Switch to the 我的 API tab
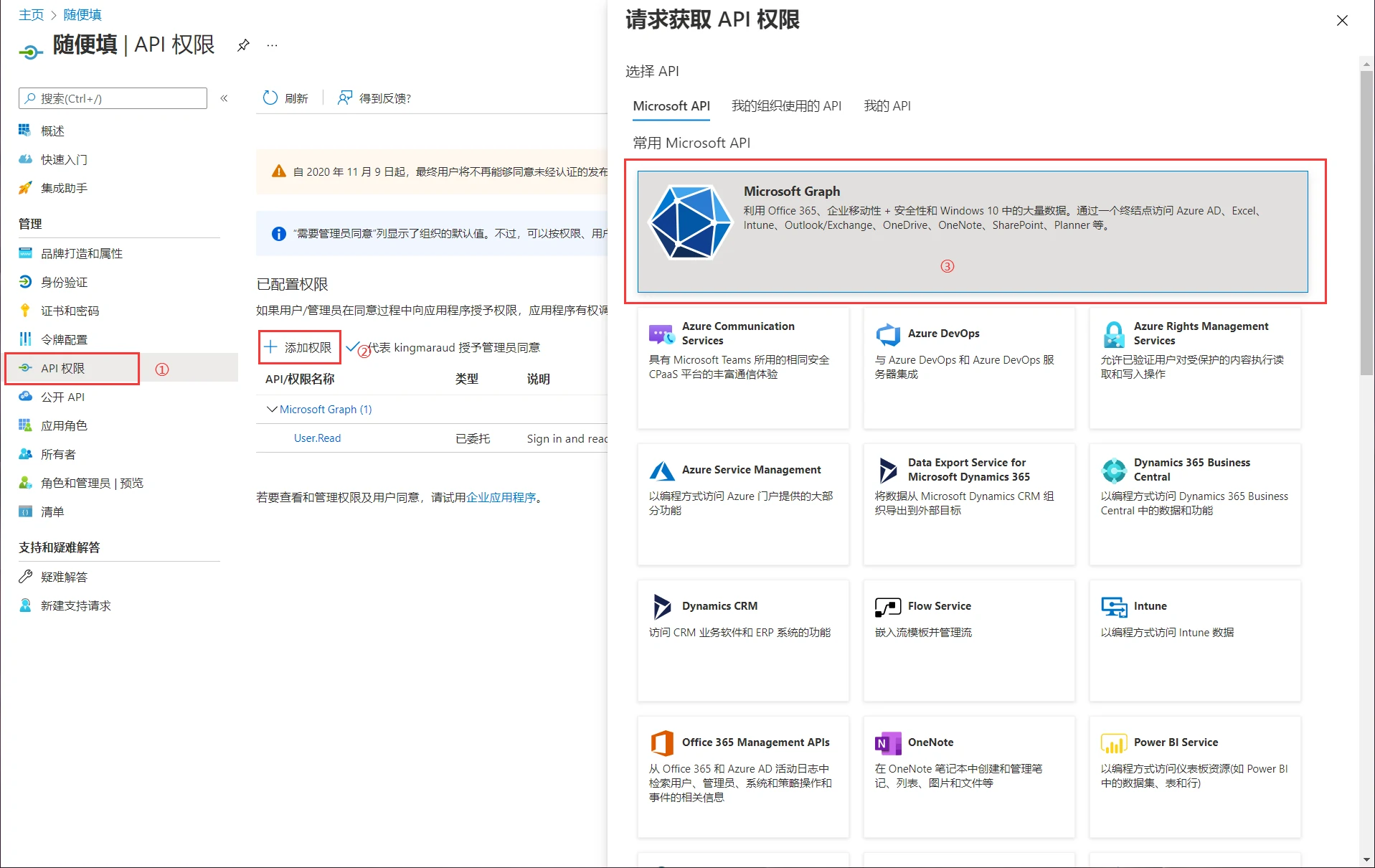The width and height of the screenshot is (1375, 868). pos(887,106)
